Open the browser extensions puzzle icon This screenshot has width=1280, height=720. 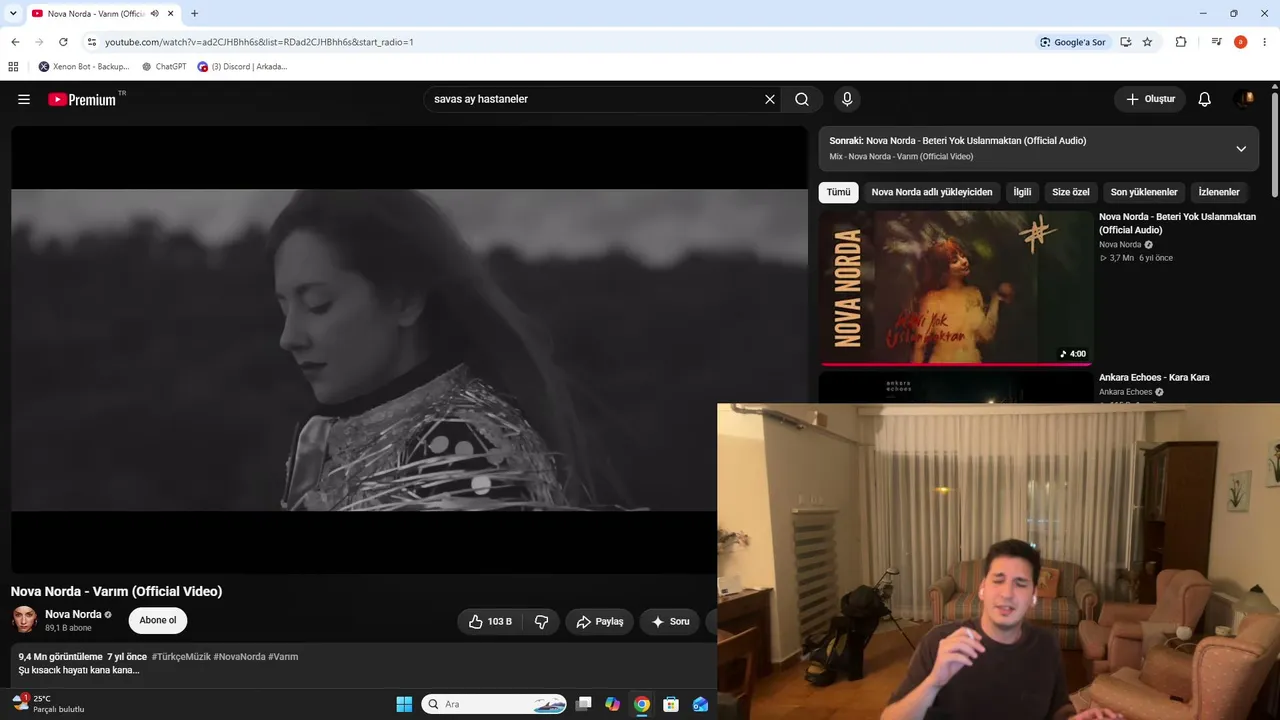[x=1181, y=42]
